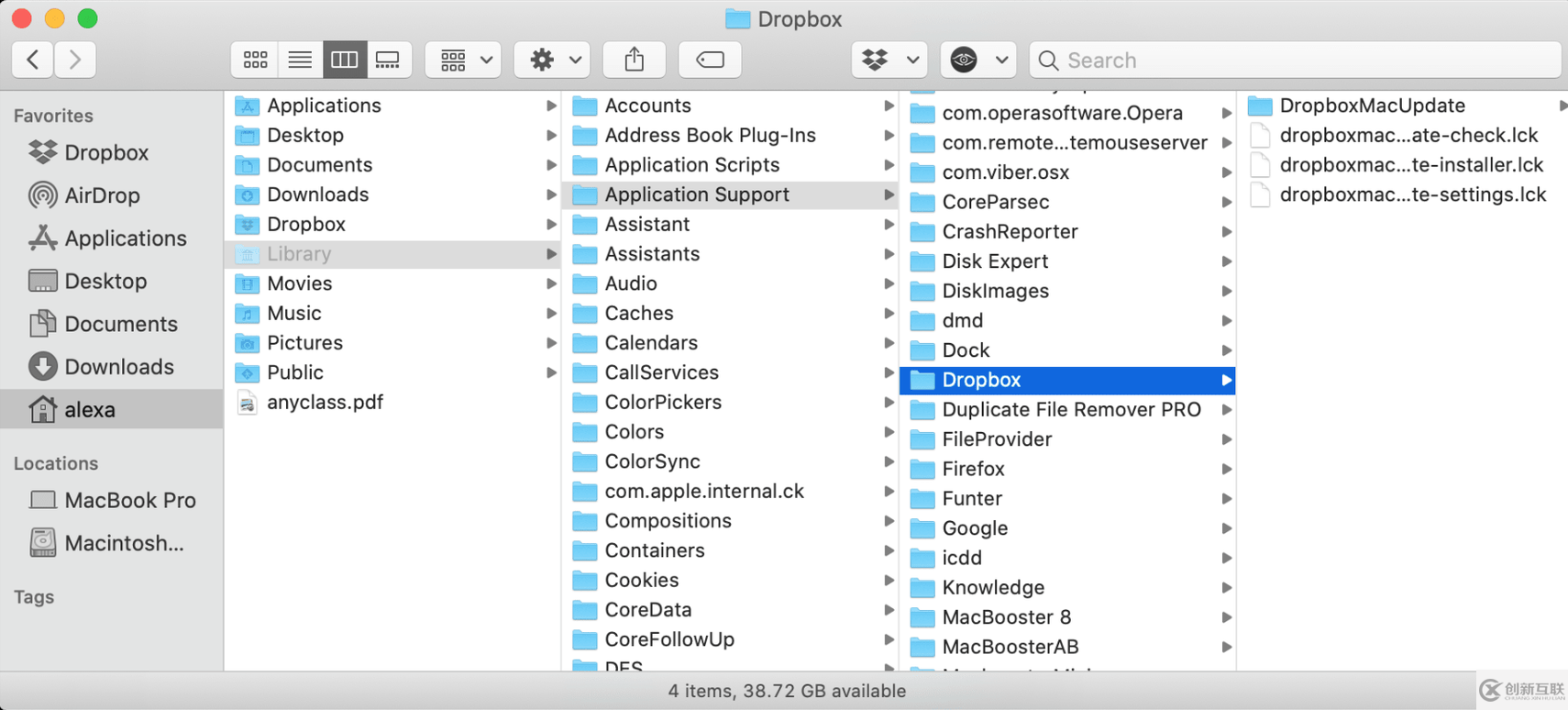The height and width of the screenshot is (710, 1568).
Task: Open AirDrop from the sidebar
Action: click(112, 195)
